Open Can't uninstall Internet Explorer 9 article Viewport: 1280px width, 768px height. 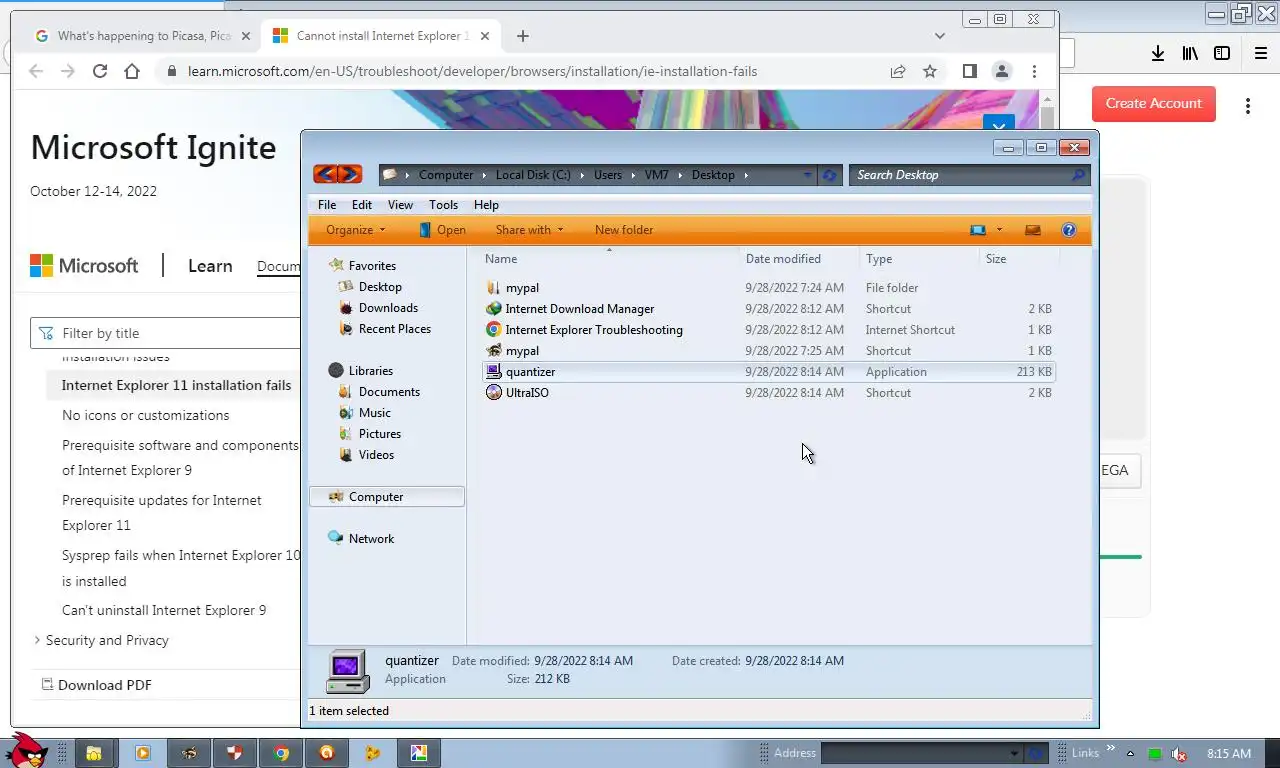[x=164, y=610]
